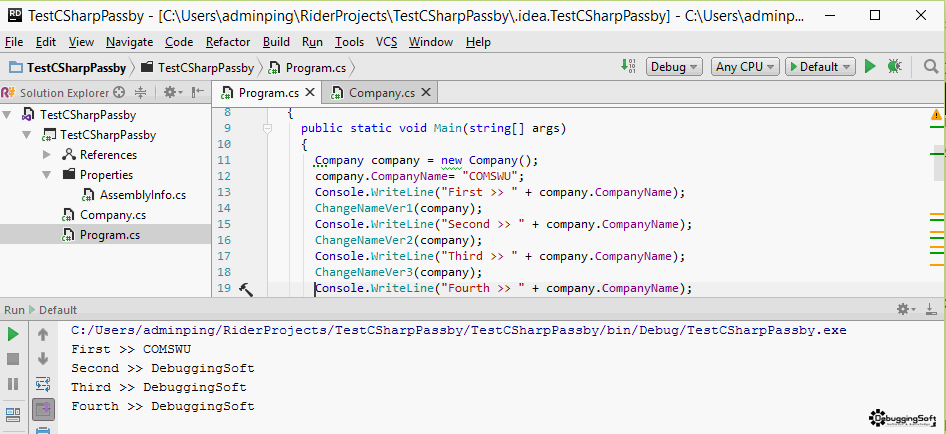Restore layout icon in Run panel
The image size is (946, 434).
[13, 413]
